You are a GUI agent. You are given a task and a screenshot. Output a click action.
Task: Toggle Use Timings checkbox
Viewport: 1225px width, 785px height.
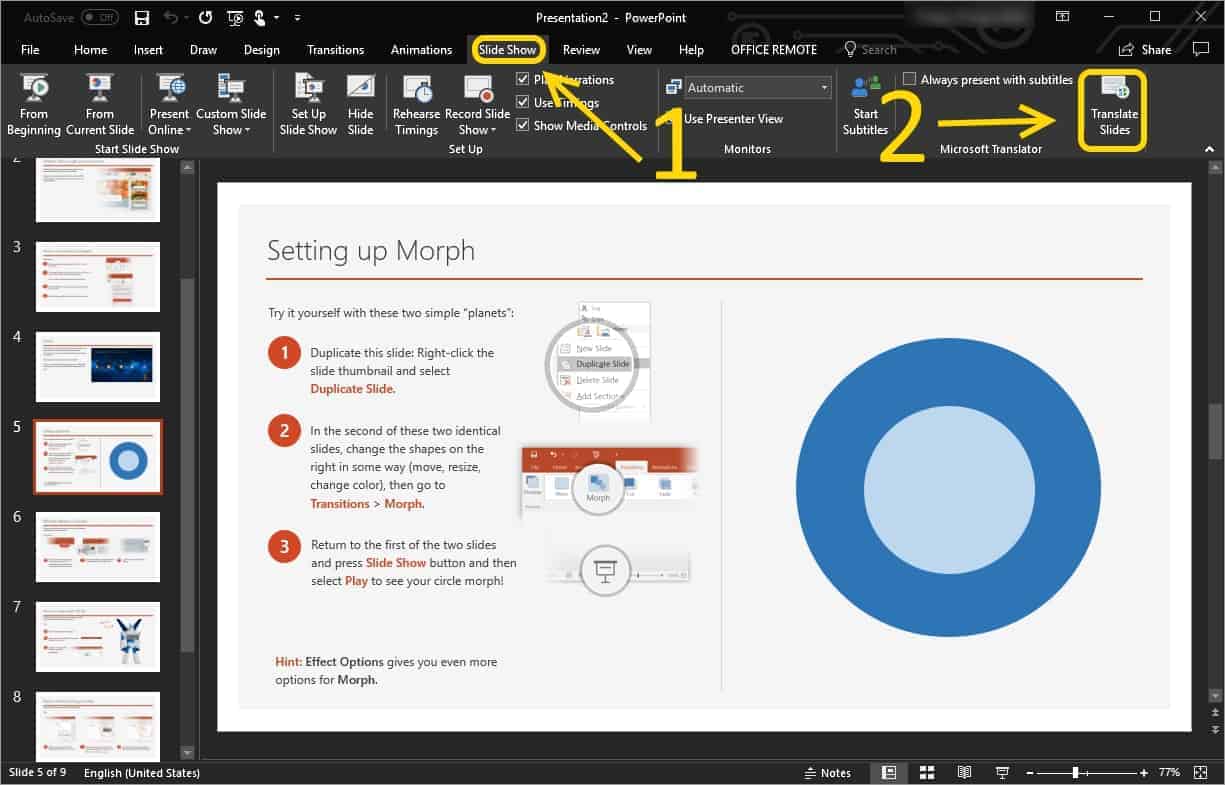(x=523, y=102)
